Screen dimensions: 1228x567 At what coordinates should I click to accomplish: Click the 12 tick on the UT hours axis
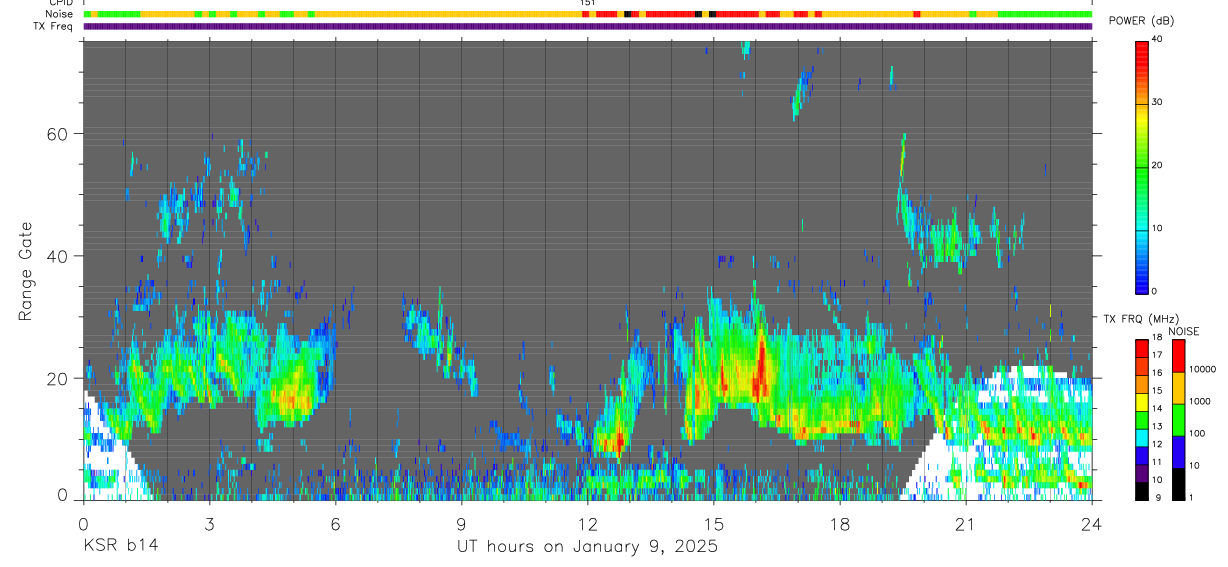587,523
